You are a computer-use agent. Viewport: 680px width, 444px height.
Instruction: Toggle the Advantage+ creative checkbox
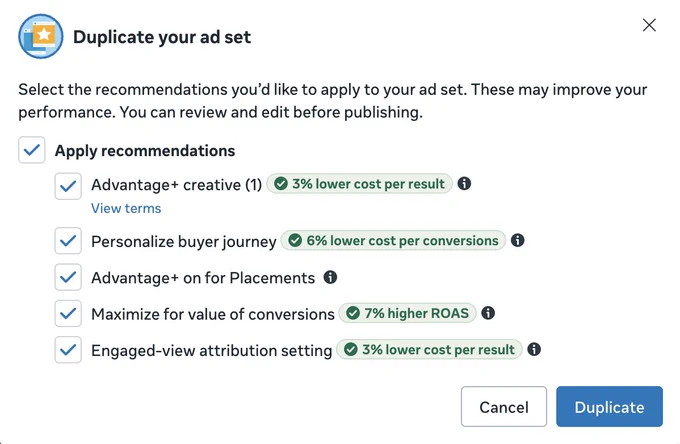(x=68, y=186)
